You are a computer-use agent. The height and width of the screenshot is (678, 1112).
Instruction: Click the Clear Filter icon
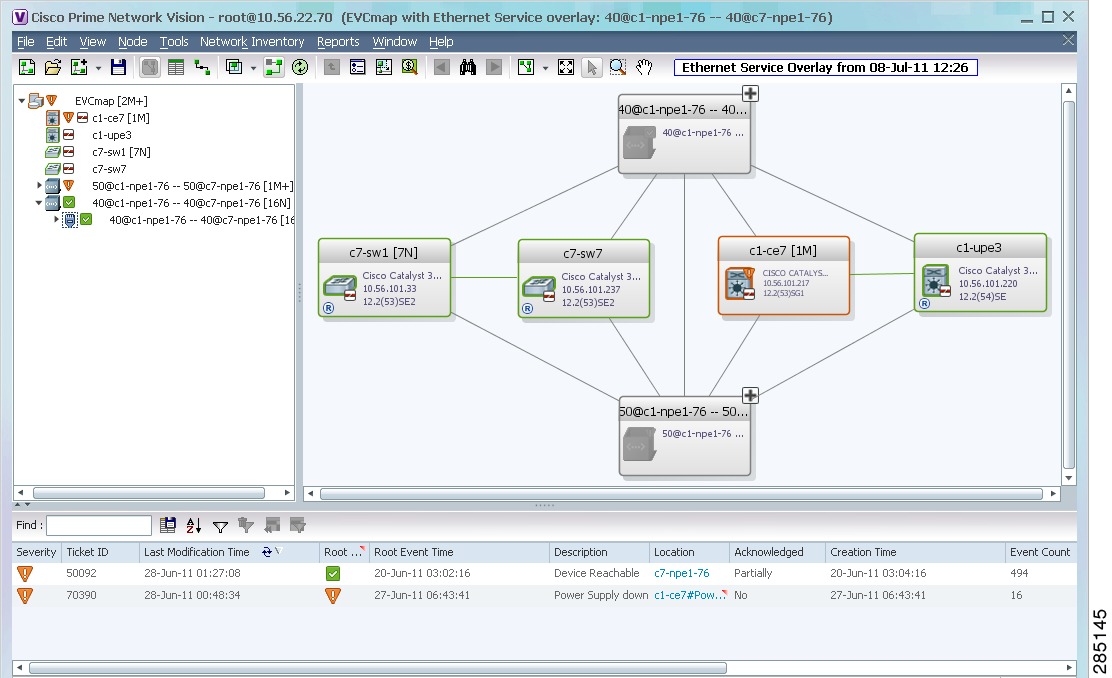[x=246, y=526]
